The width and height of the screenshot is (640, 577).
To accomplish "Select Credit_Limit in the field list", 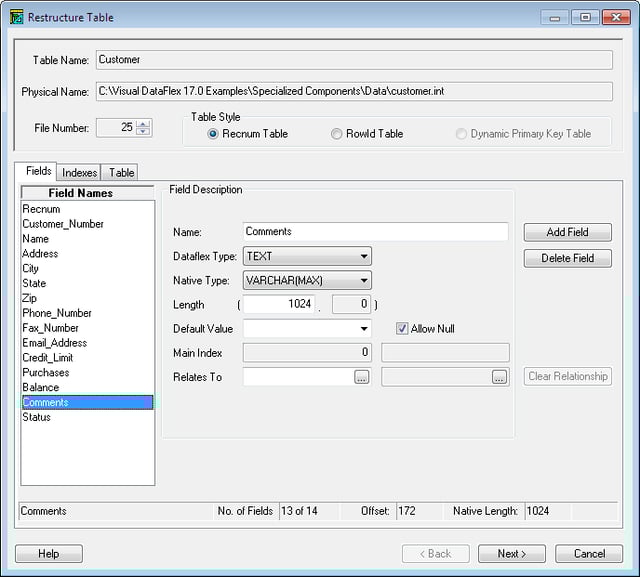I will tap(88, 357).
